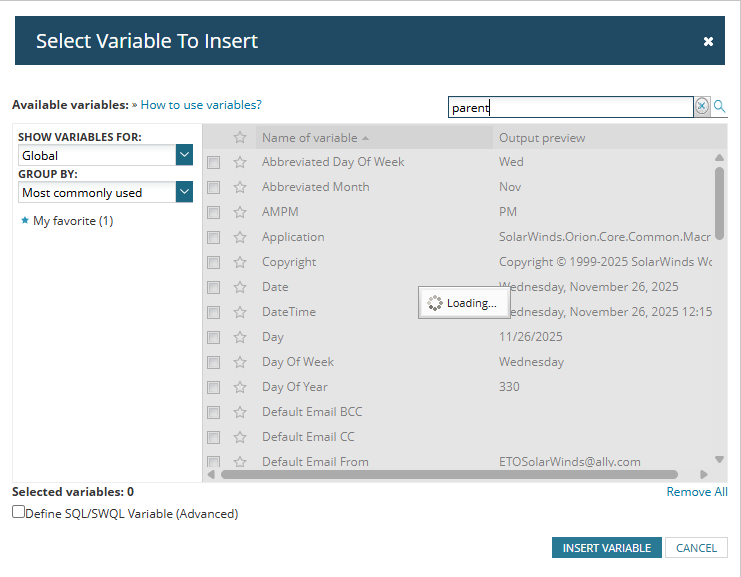Tick the Day Of Year checkbox
The width and height of the screenshot is (741, 577).
click(x=214, y=388)
